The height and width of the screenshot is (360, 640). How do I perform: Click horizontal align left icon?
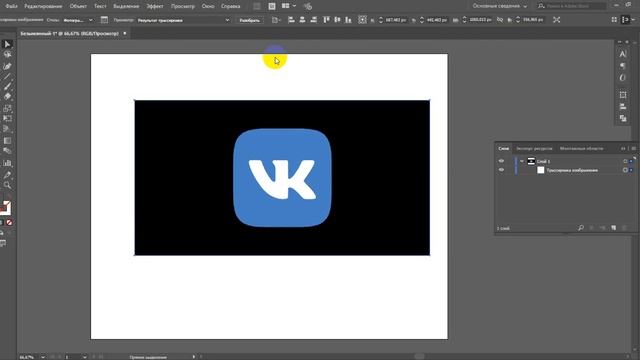click(291, 20)
